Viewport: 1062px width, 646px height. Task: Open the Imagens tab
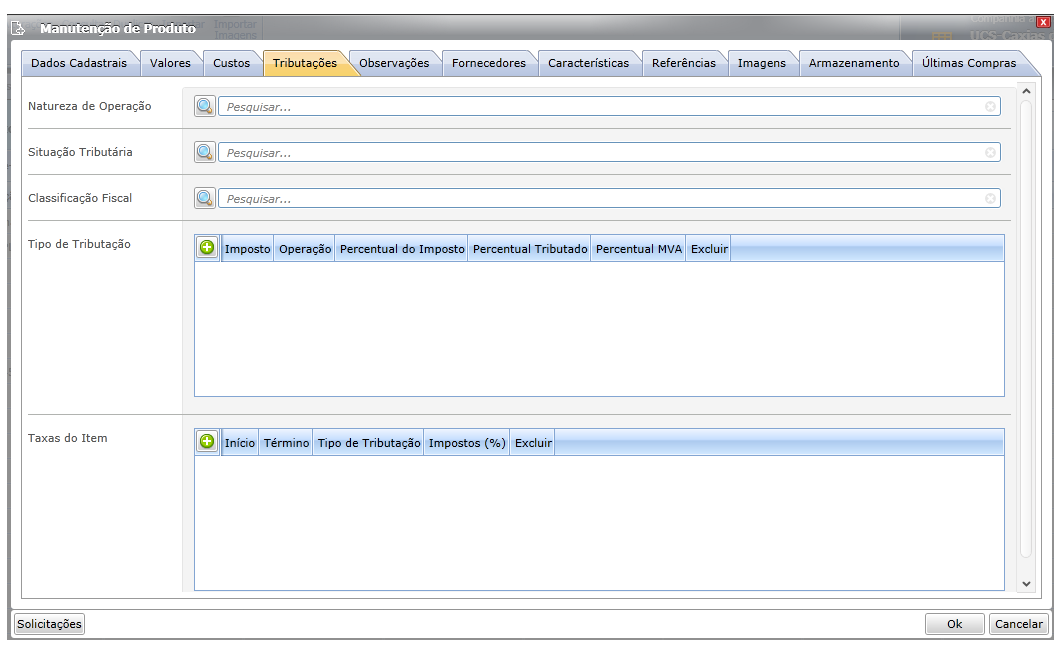[762, 63]
